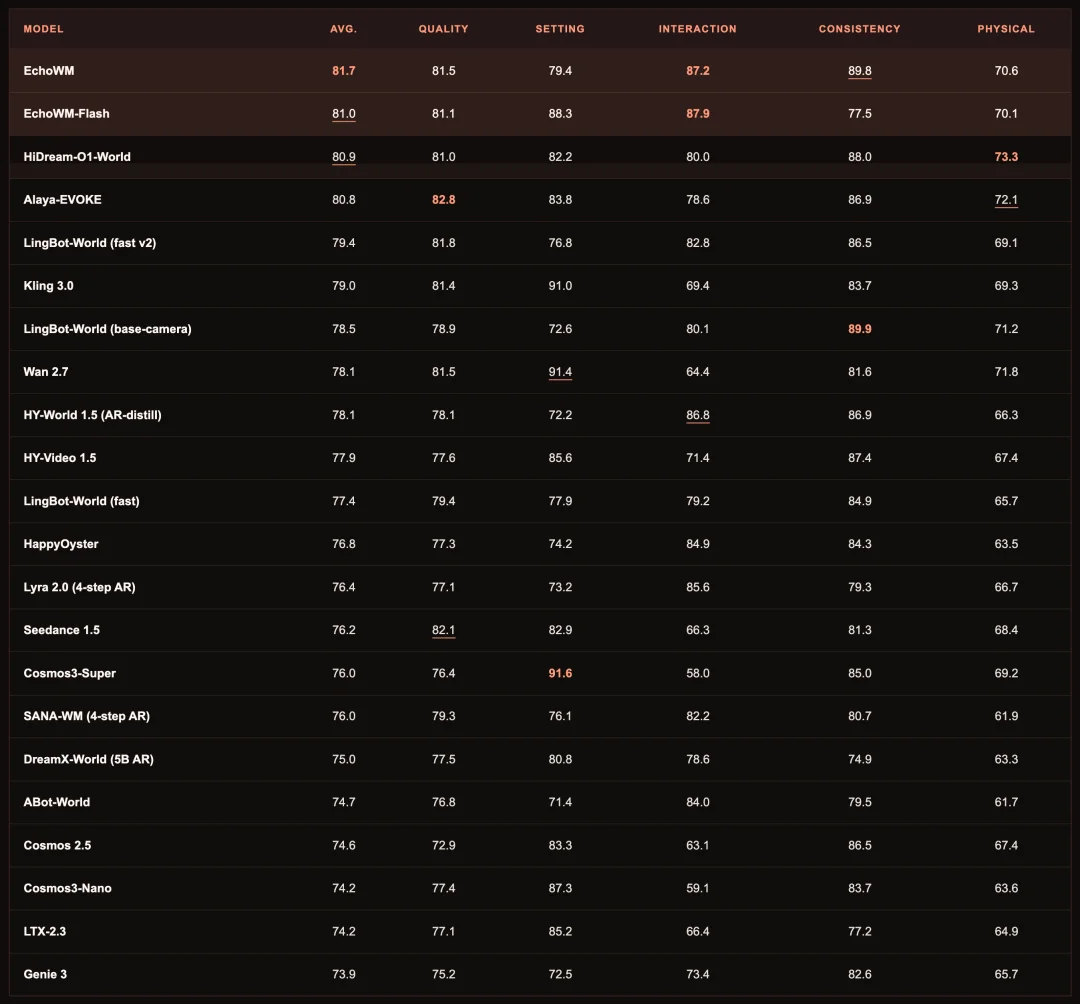Select the Alaya-EVOKE model name
This screenshot has width=1080, height=1004.
[x=63, y=200]
